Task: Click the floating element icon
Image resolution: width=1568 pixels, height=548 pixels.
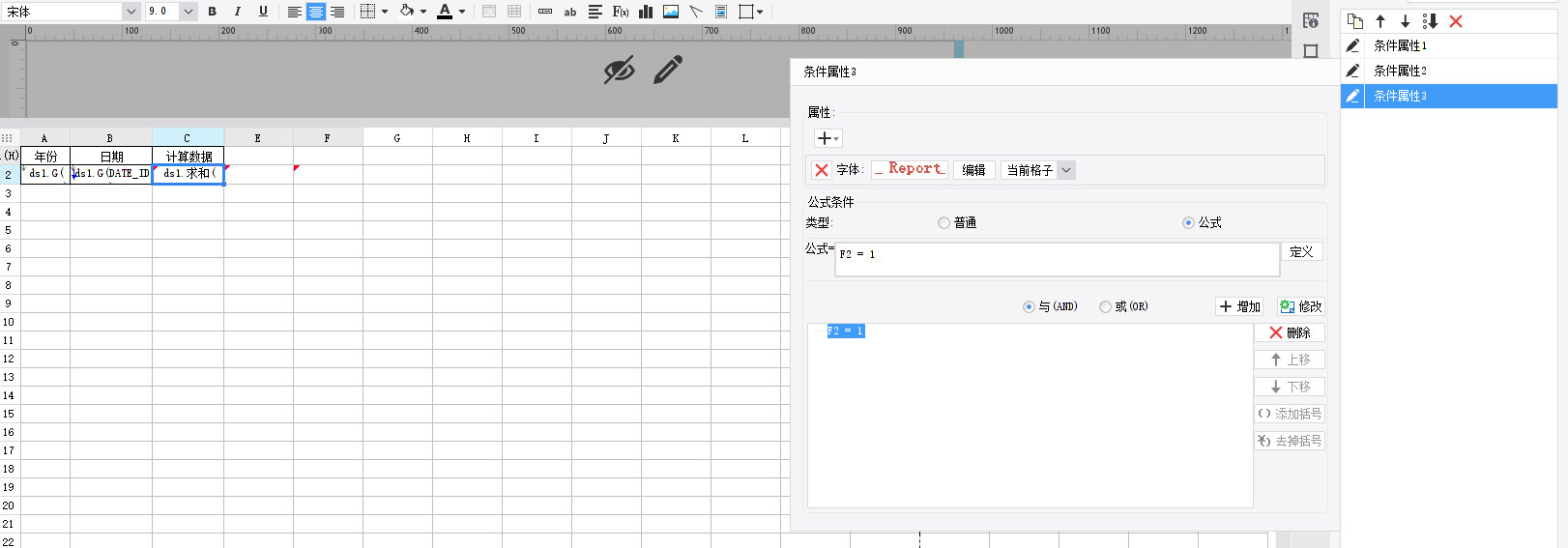Action: (x=746, y=12)
